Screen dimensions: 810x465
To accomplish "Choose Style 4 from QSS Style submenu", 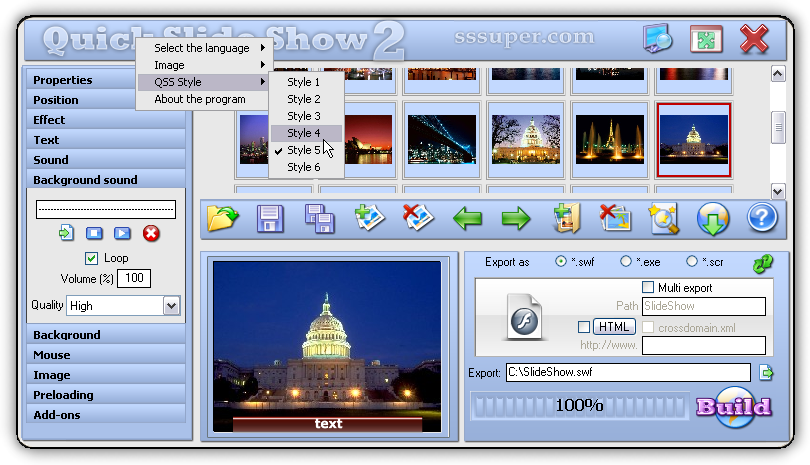I will click(304, 133).
